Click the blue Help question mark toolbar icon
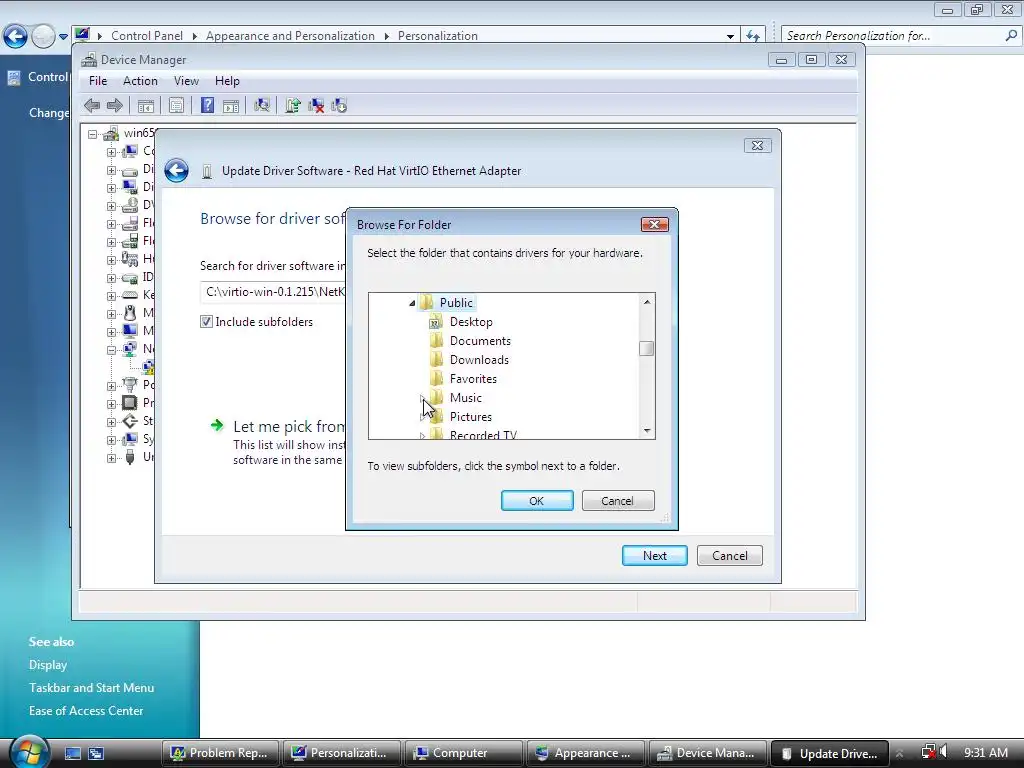1024x768 pixels. [x=207, y=105]
